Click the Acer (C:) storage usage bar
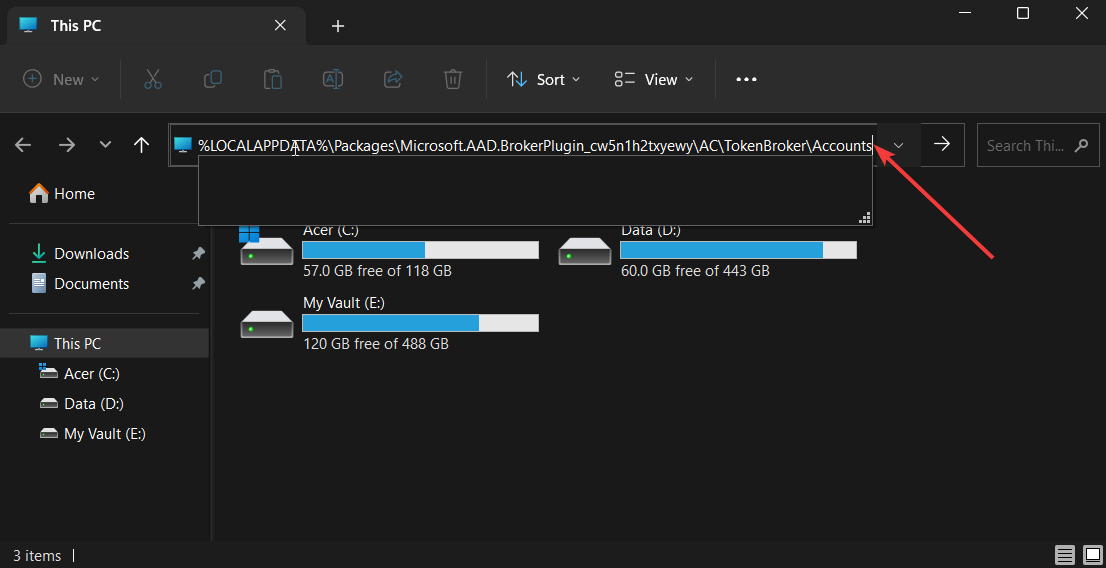The width and height of the screenshot is (1106, 568). [x=420, y=250]
